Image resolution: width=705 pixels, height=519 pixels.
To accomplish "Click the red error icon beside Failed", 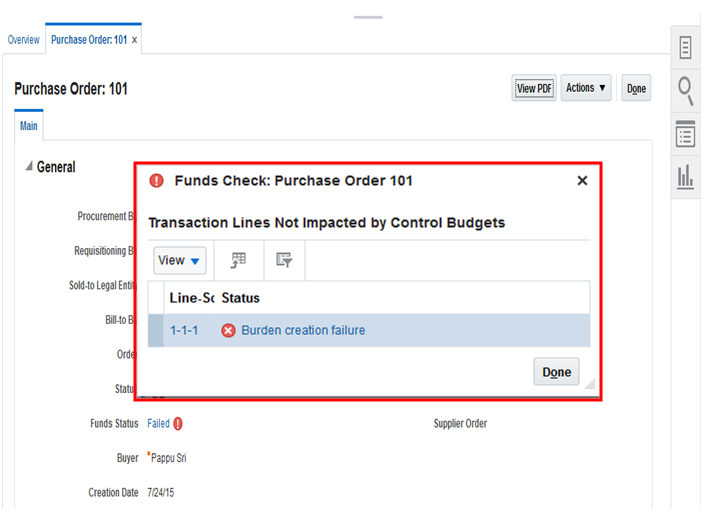I will point(178,424).
